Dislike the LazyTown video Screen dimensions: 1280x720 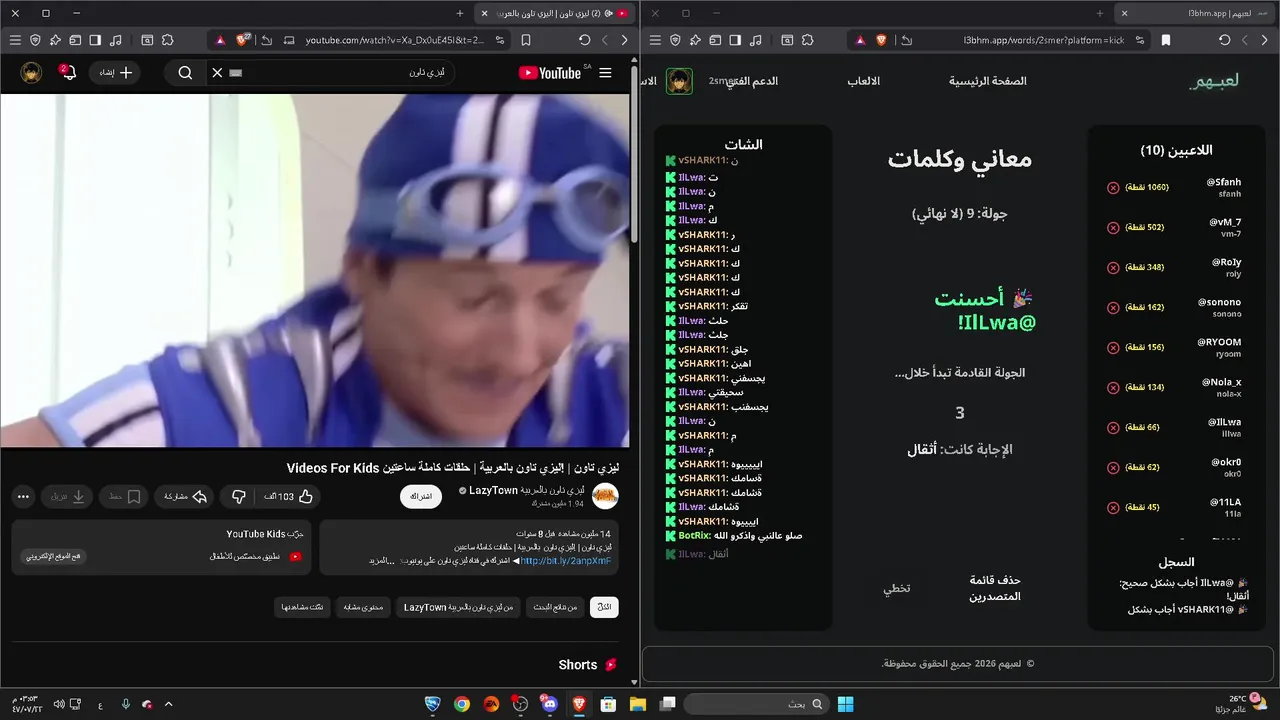click(x=238, y=496)
